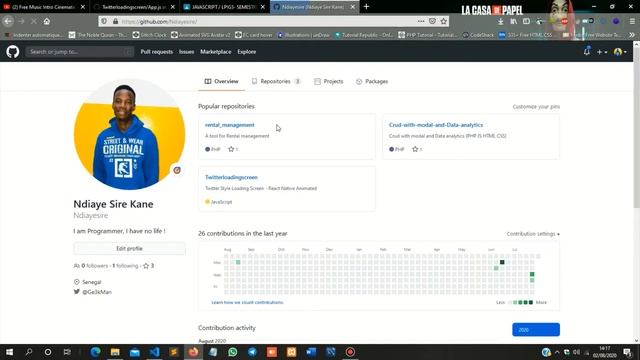Switch to the Free Music Intro tab
Viewport: 640px width, 360px height.
(44, 7)
